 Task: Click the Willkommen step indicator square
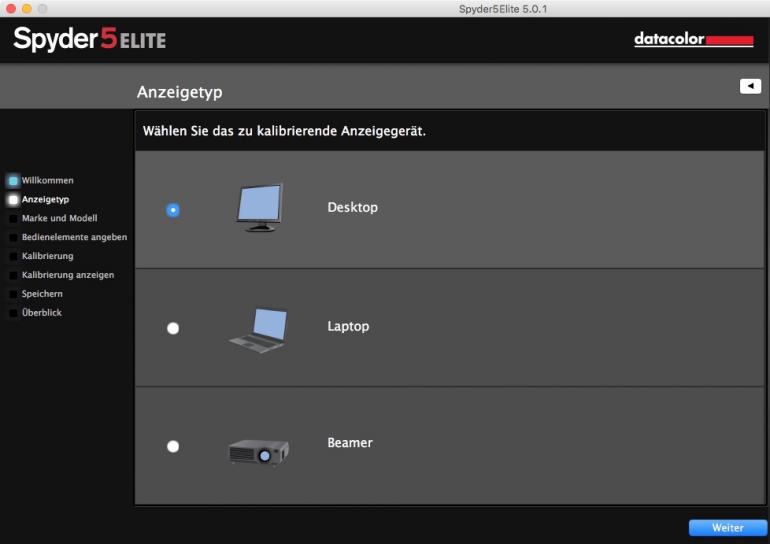[13, 181]
